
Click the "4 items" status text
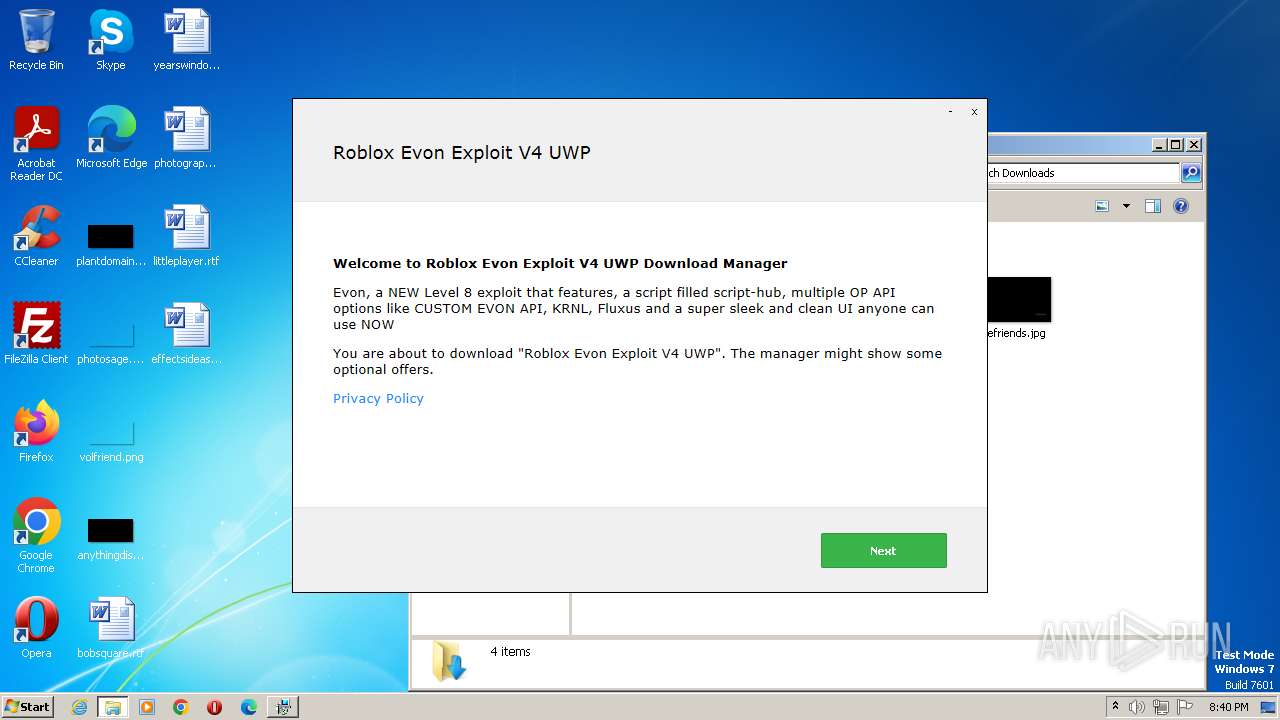(x=510, y=652)
